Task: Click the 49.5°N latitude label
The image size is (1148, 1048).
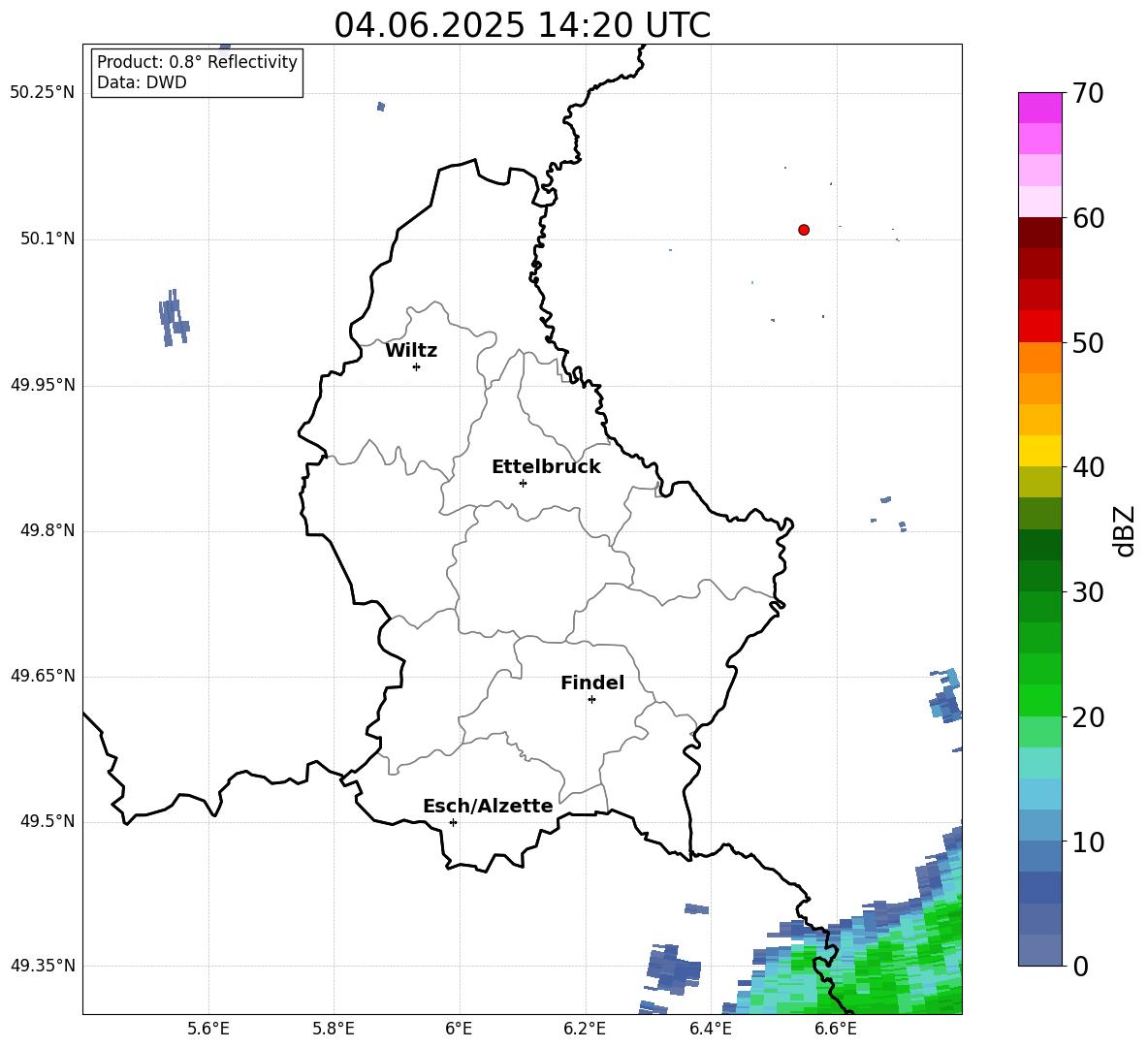Action: [x=48, y=822]
